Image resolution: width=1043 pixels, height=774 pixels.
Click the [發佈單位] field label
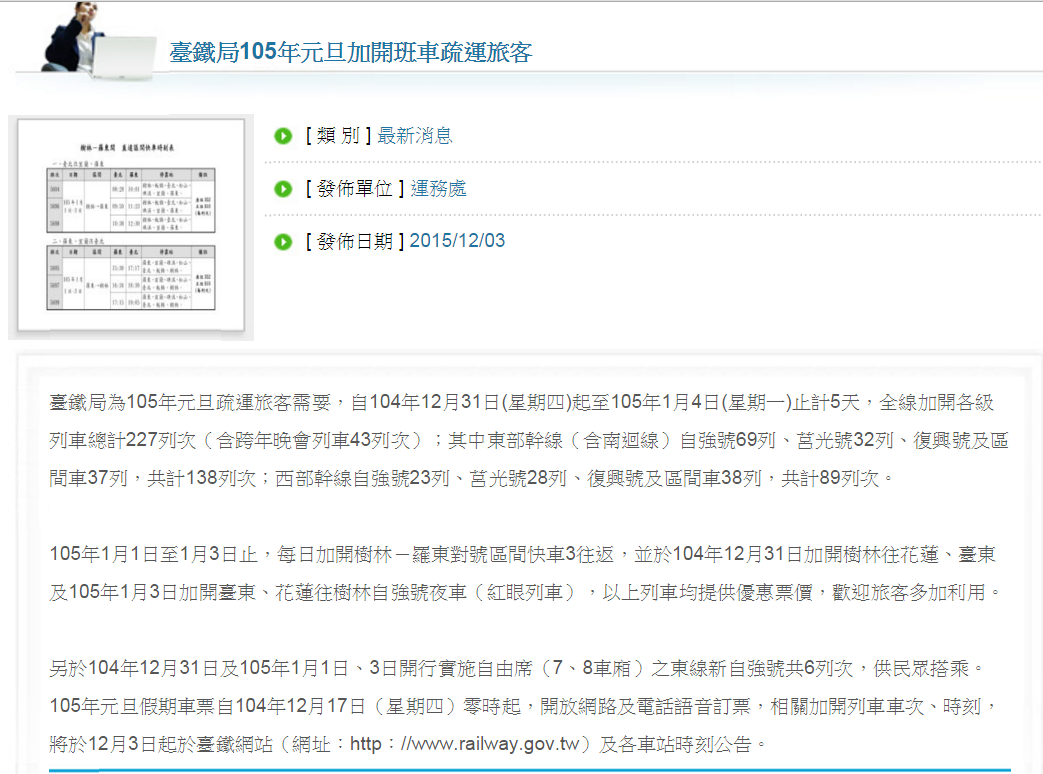point(355,189)
